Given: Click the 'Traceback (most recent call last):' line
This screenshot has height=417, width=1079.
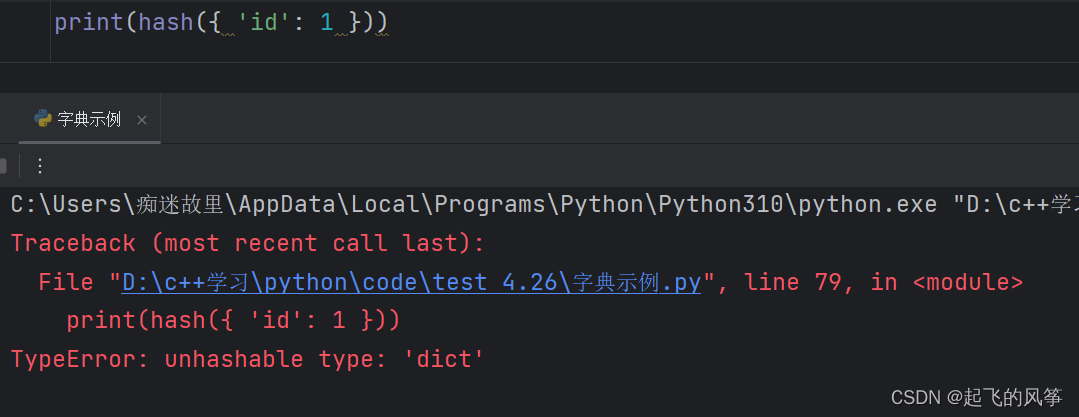Looking at the screenshot, I should pyautogui.click(x=248, y=243).
